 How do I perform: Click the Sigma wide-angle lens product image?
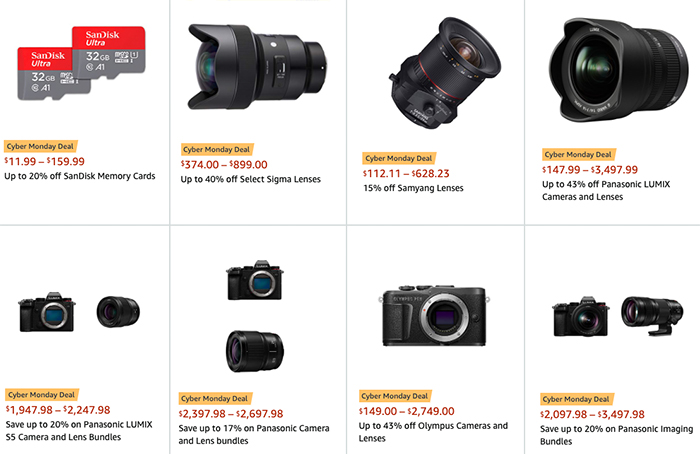[258, 66]
